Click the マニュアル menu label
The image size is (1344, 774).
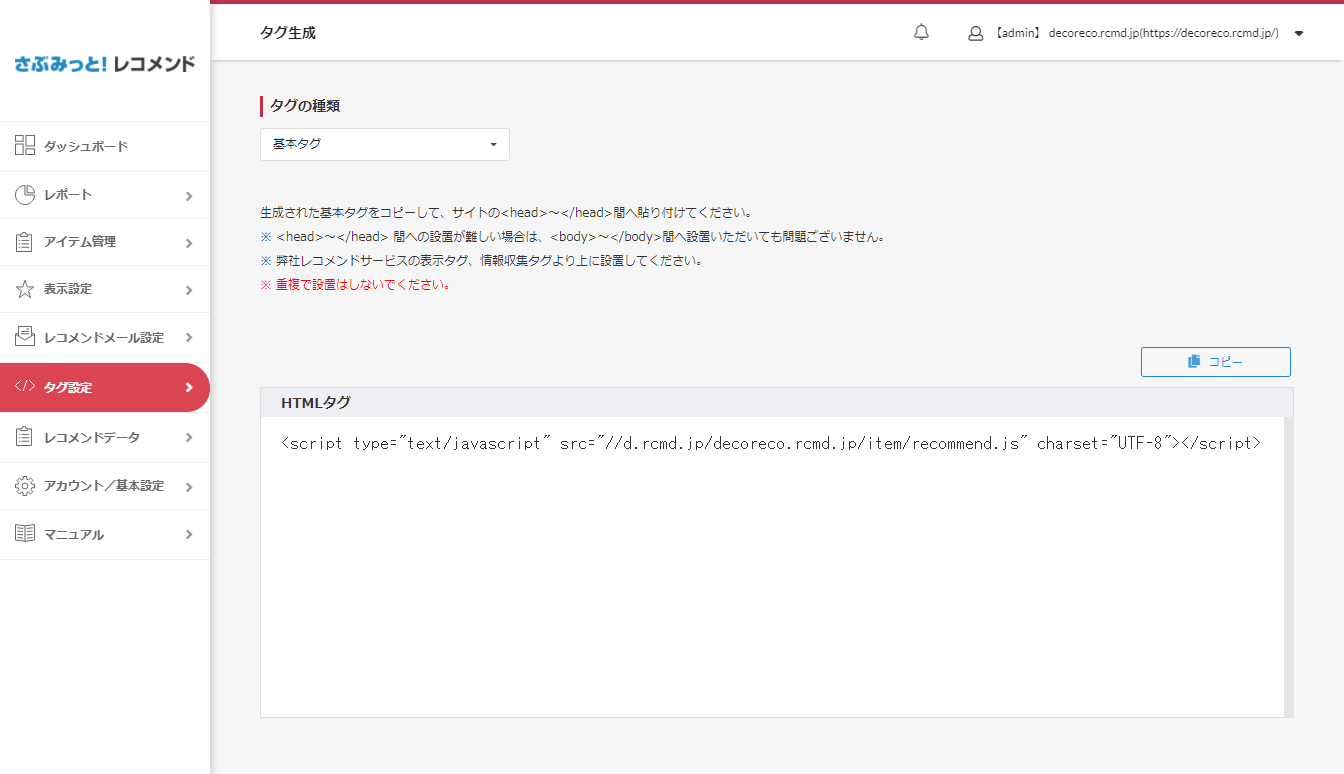74,535
